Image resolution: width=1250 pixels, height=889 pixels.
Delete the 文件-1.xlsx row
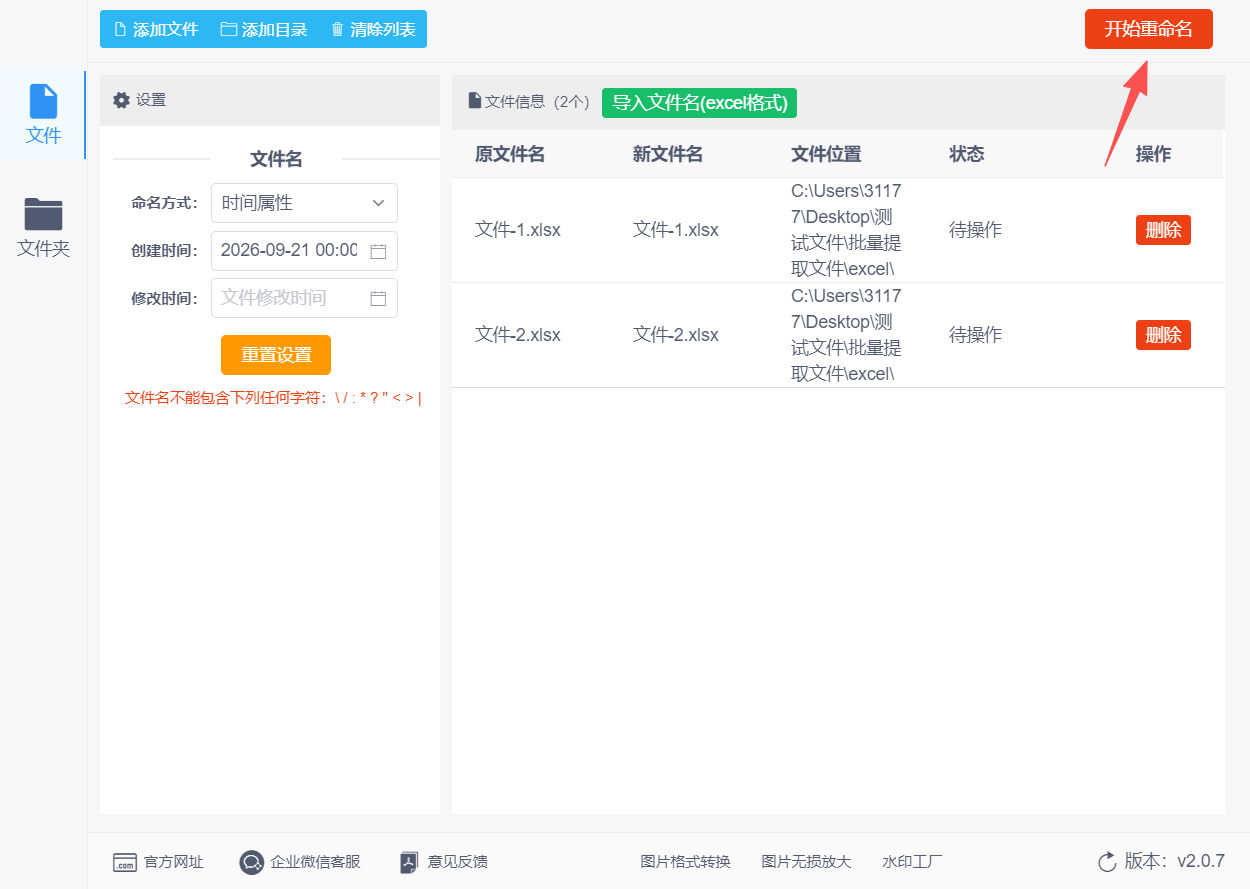1163,230
